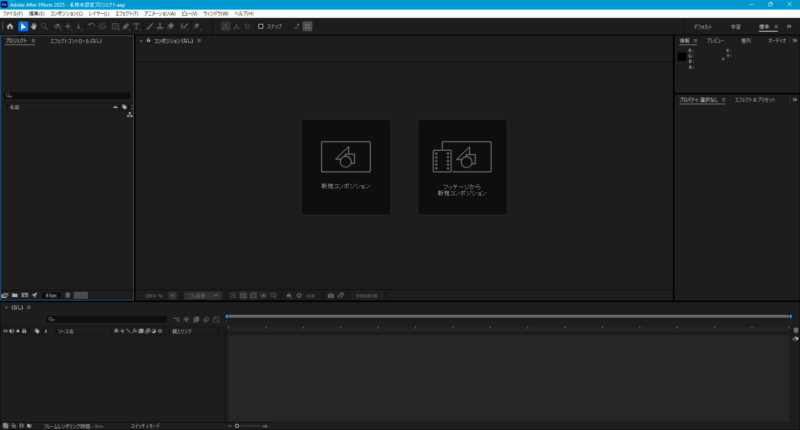Click the Project panel search field
Viewport: 800px width, 430px height.
(67, 95)
